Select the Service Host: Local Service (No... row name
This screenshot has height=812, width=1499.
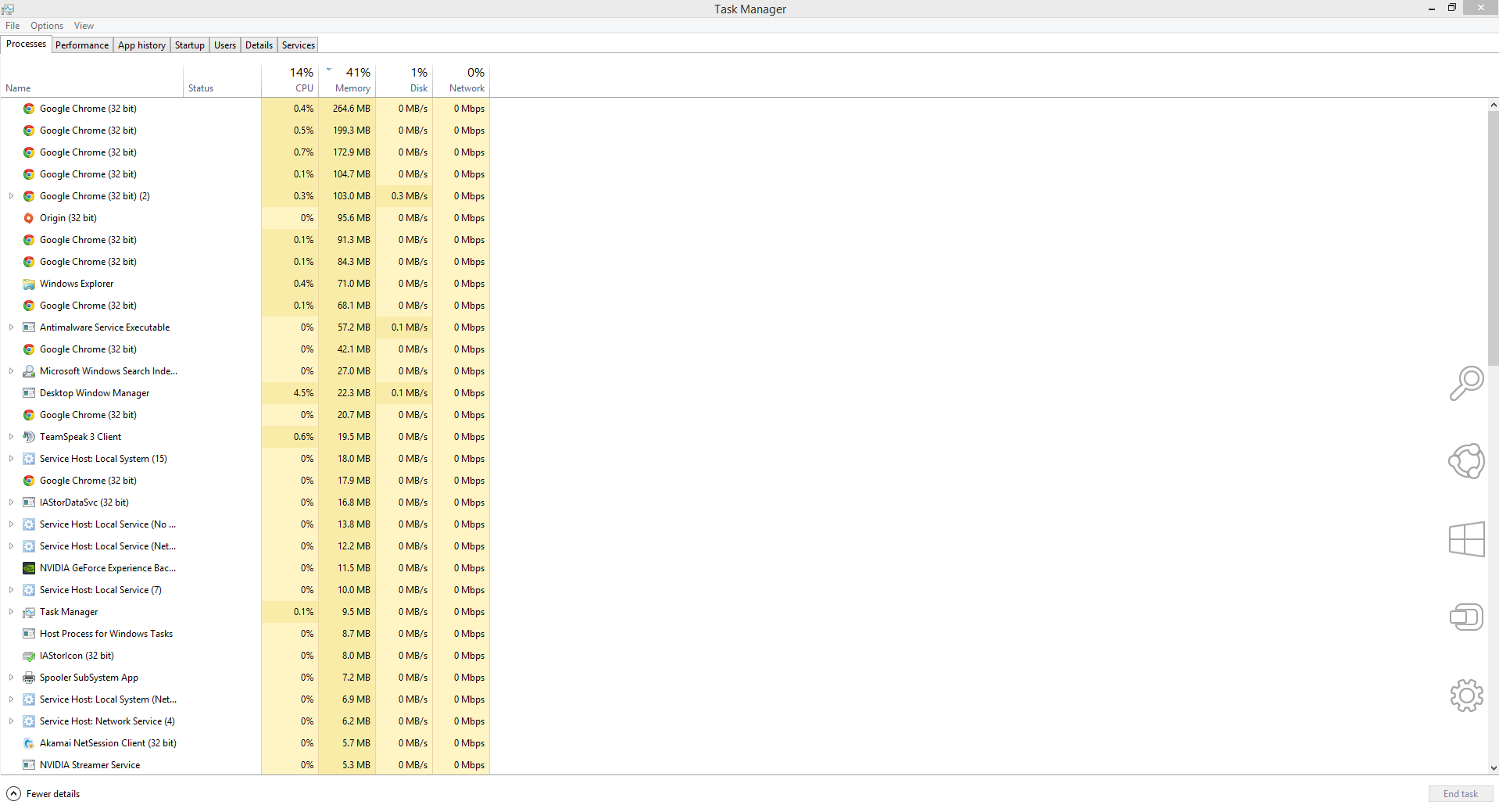[x=108, y=524]
